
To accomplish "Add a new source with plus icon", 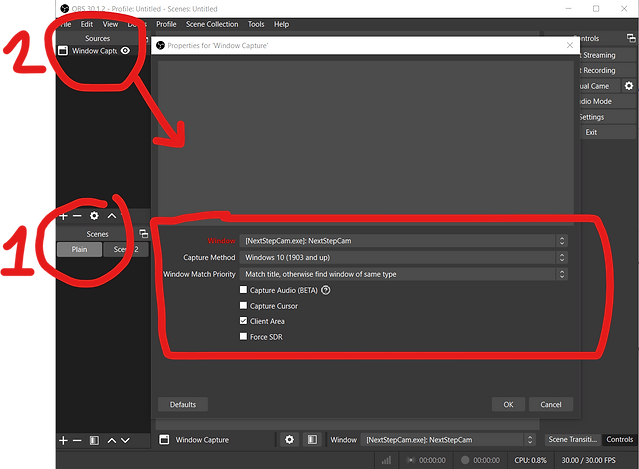I will [x=63, y=216].
